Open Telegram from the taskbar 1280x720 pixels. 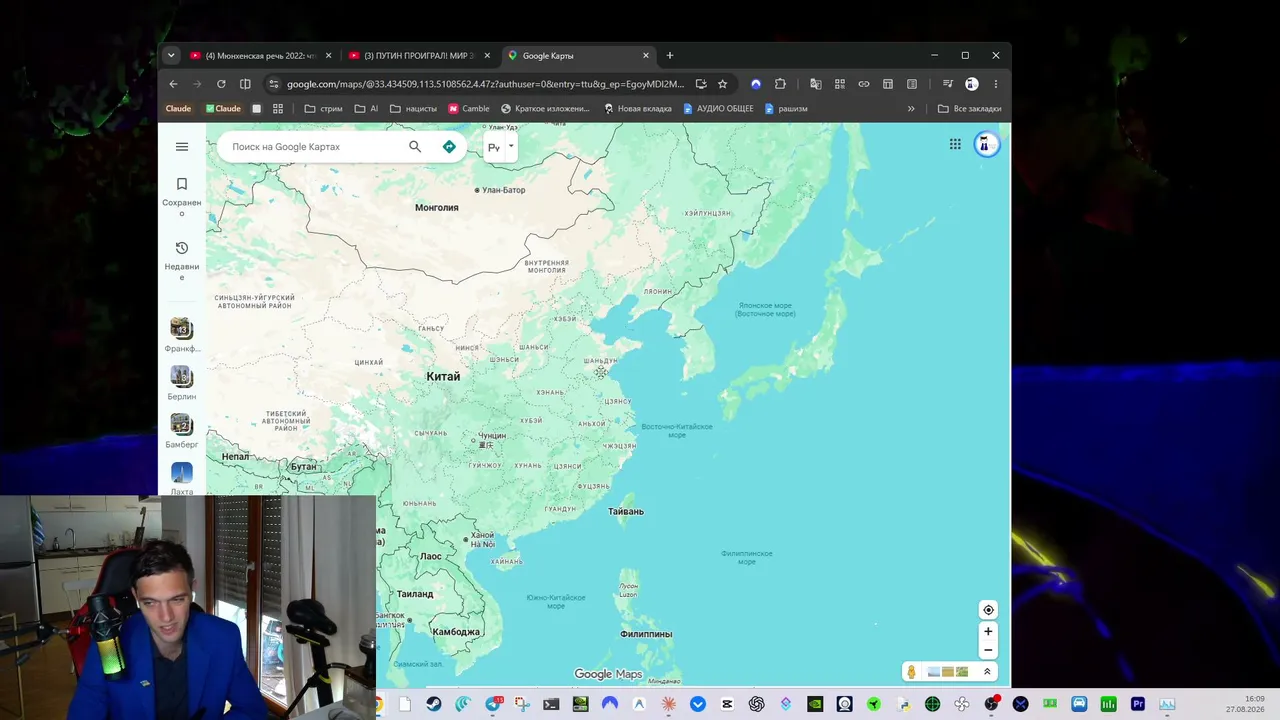[x=493, y=704]
